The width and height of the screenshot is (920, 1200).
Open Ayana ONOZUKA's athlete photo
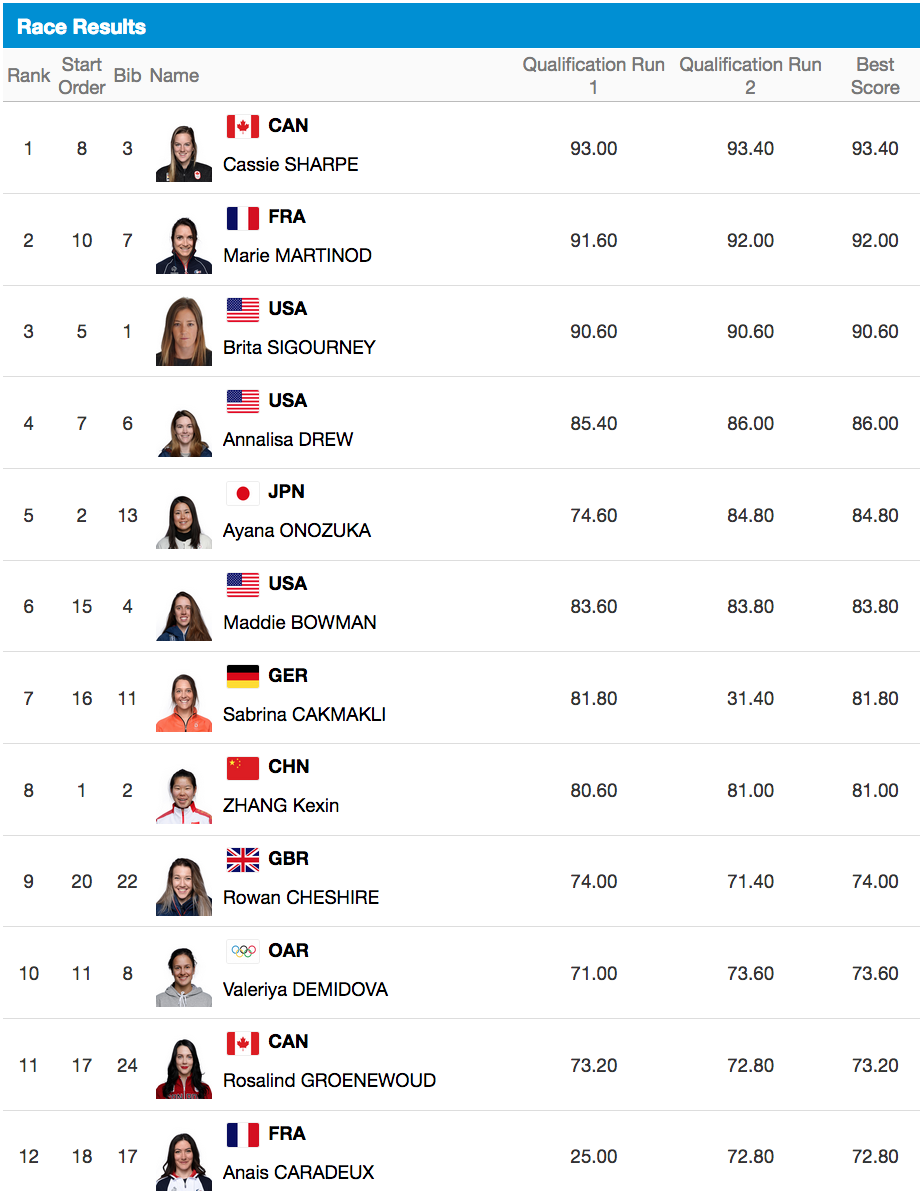pos(183,520)
